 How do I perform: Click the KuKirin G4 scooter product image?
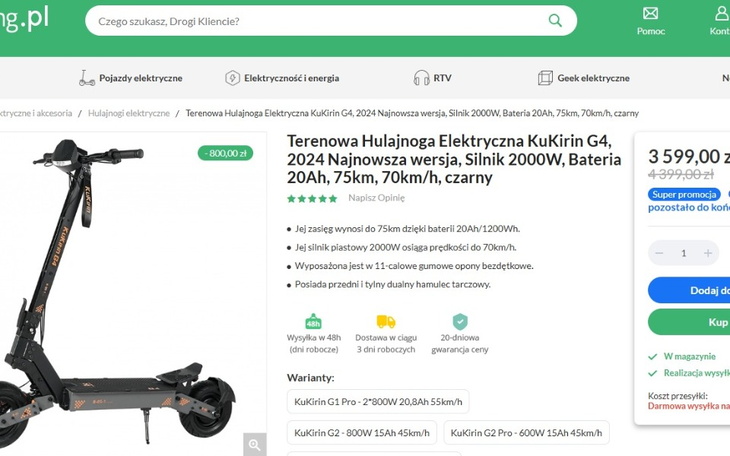coord(119,291)
